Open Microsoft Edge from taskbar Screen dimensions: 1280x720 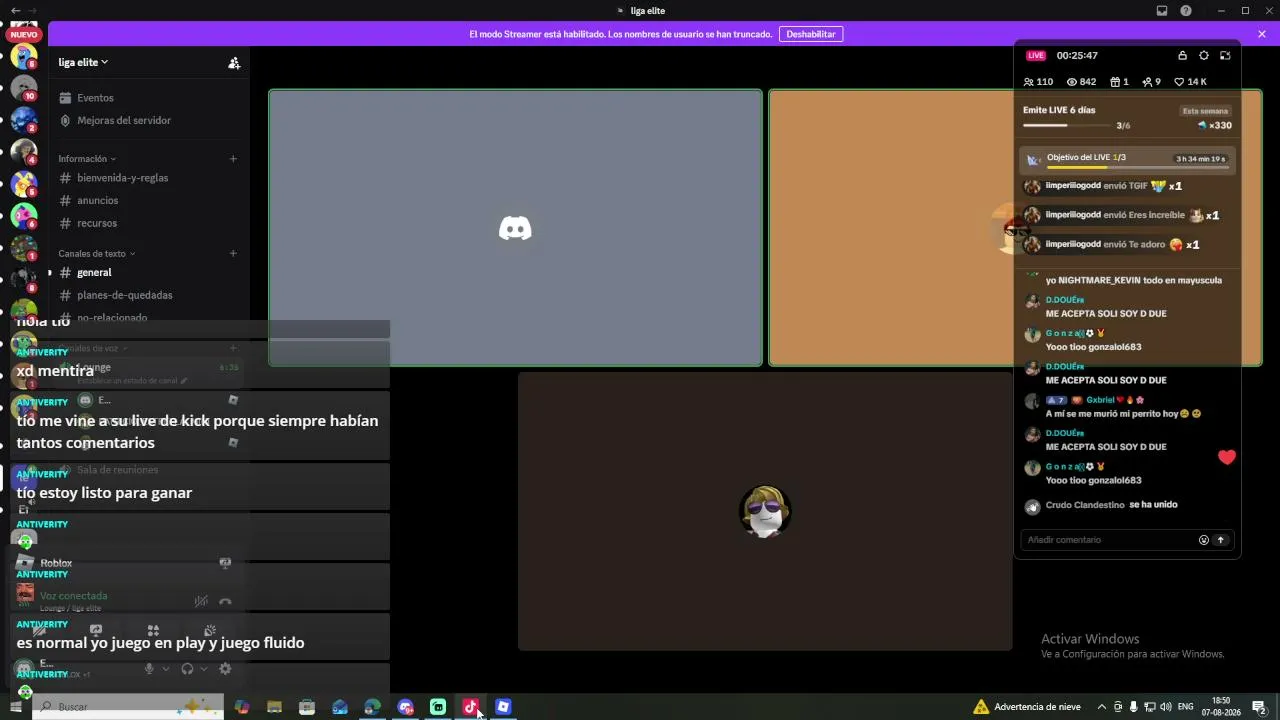[x=372, y=707]
